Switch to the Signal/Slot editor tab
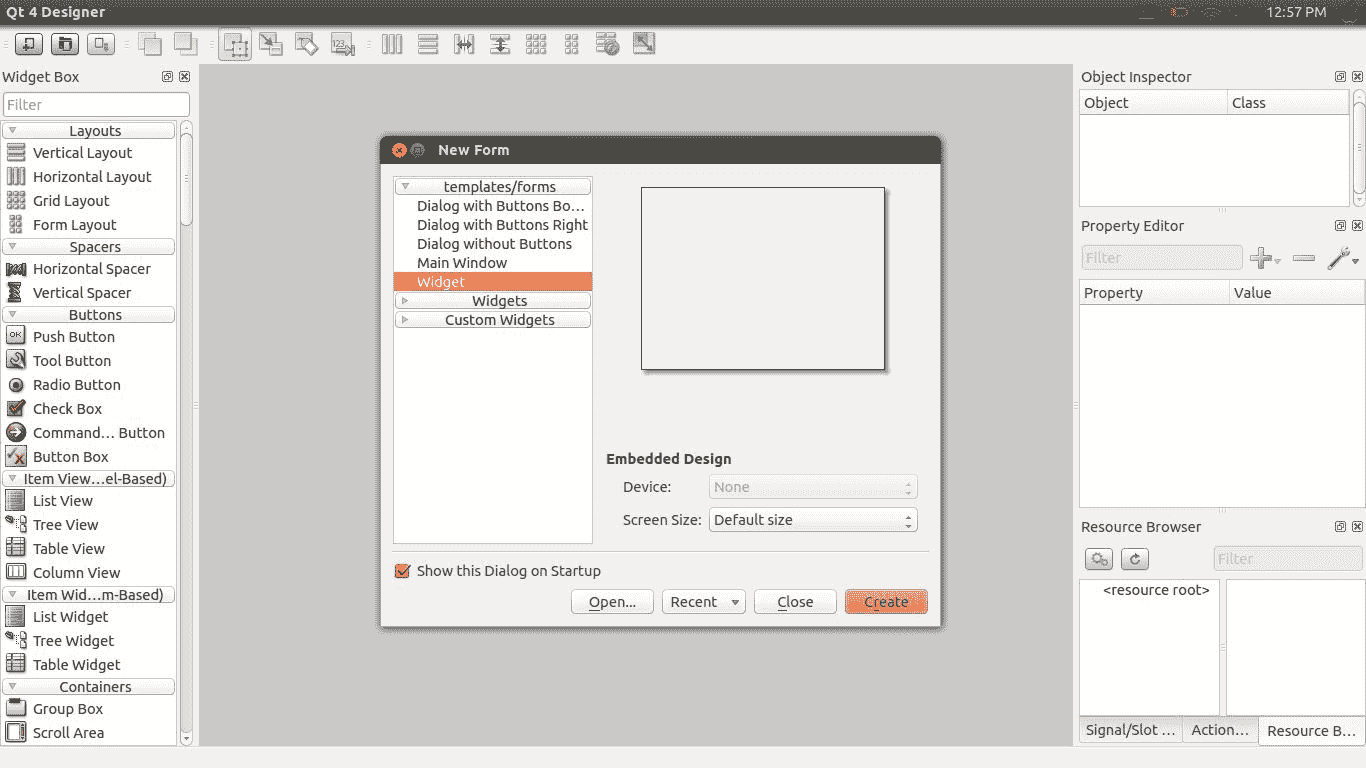Screen dimensions: 1366x768 1130,730
